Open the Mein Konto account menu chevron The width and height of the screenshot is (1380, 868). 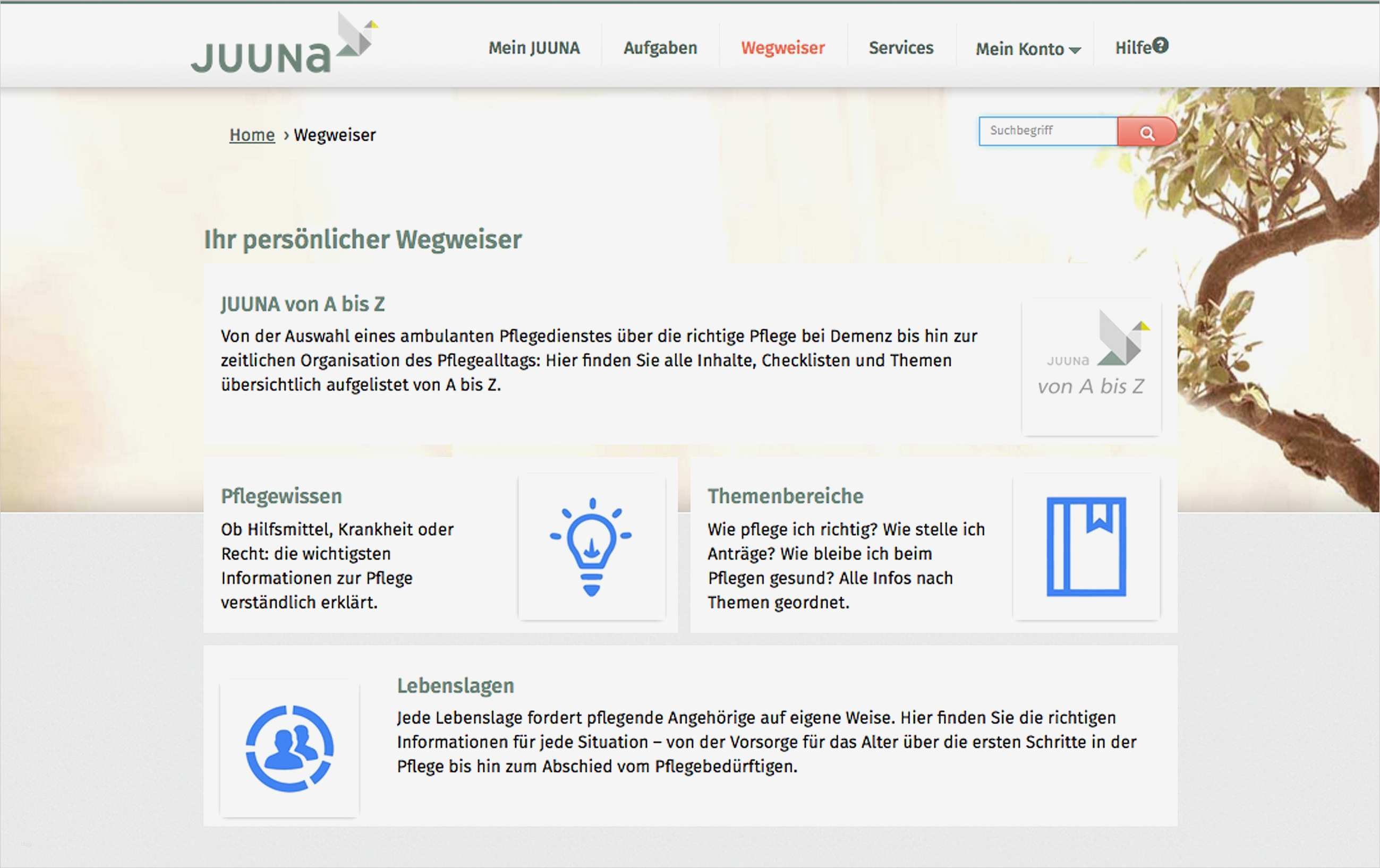coord(1076,50)
